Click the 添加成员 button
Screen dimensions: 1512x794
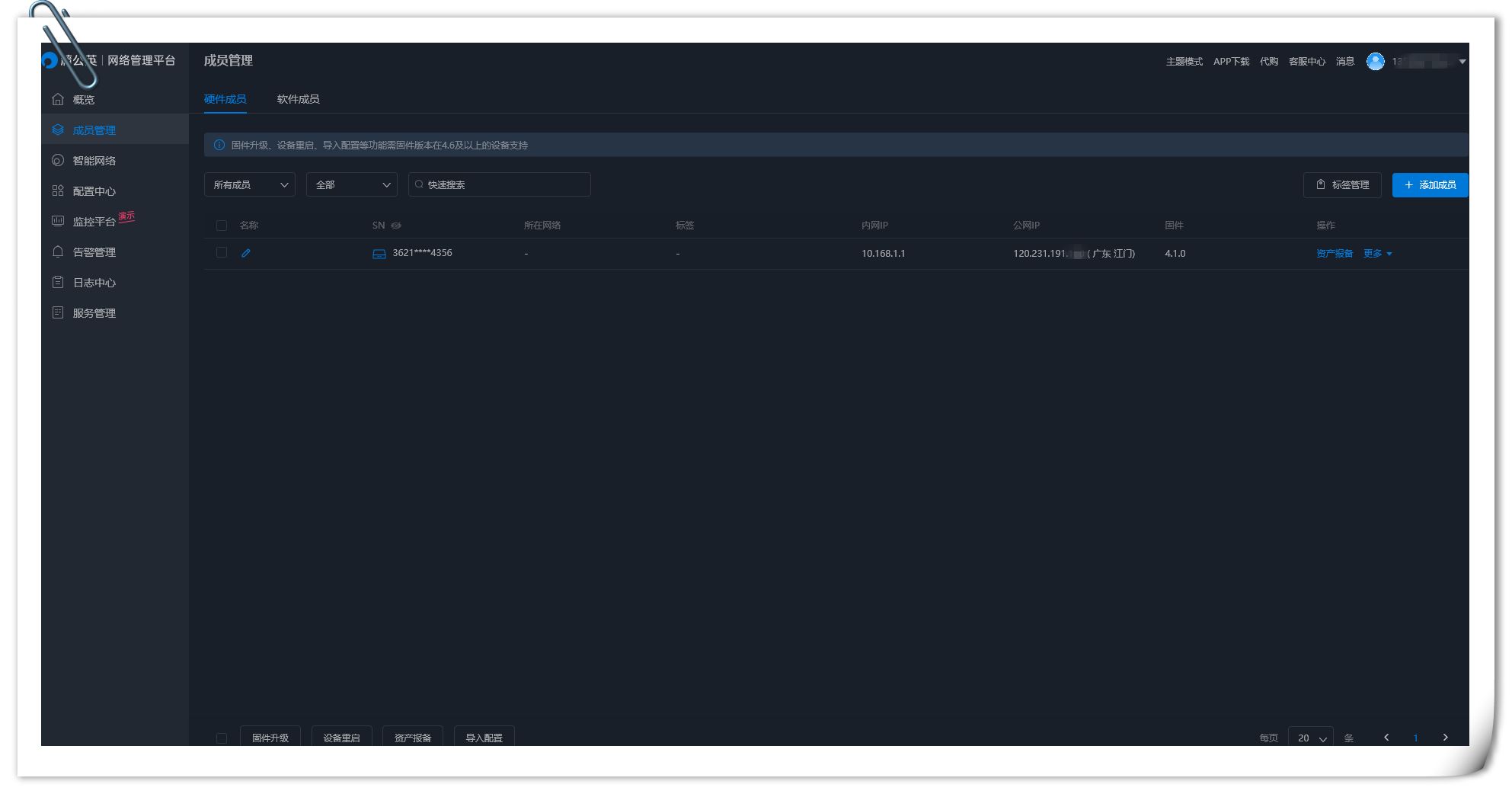coord(1429,185)
